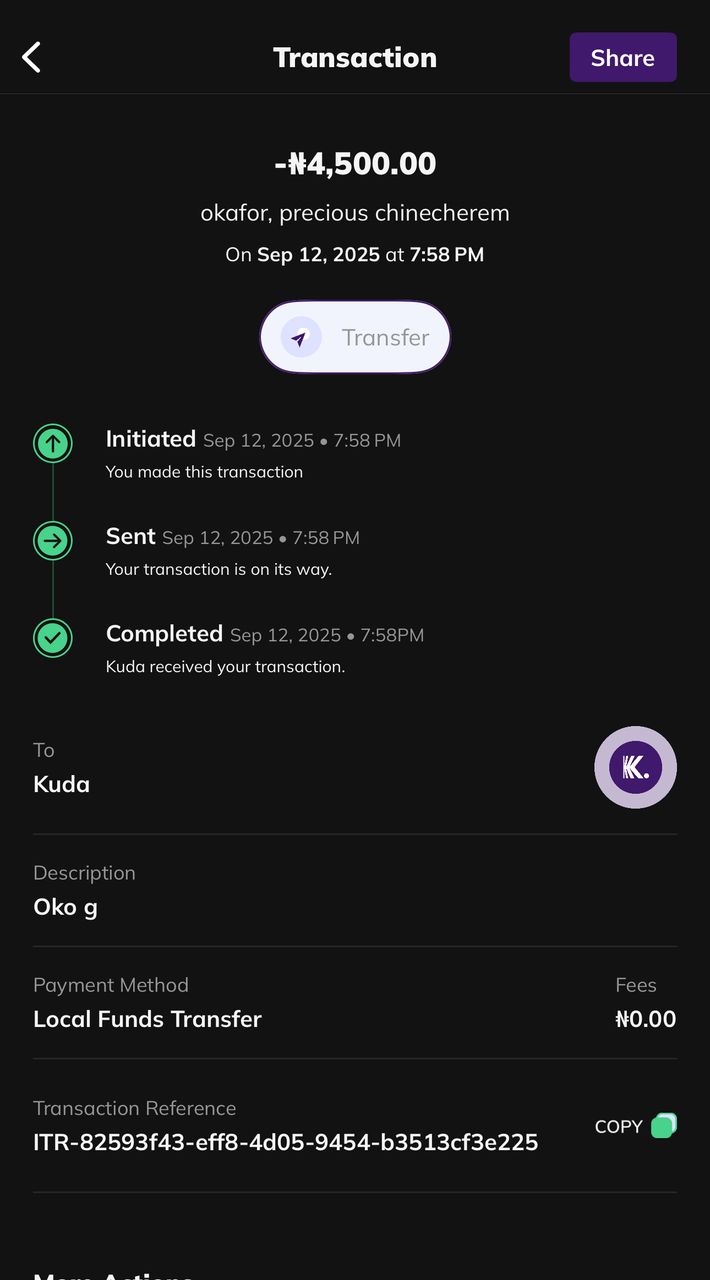
Task: Tap the Completed checkmark status icon
Action: click(x=53, y=638)
